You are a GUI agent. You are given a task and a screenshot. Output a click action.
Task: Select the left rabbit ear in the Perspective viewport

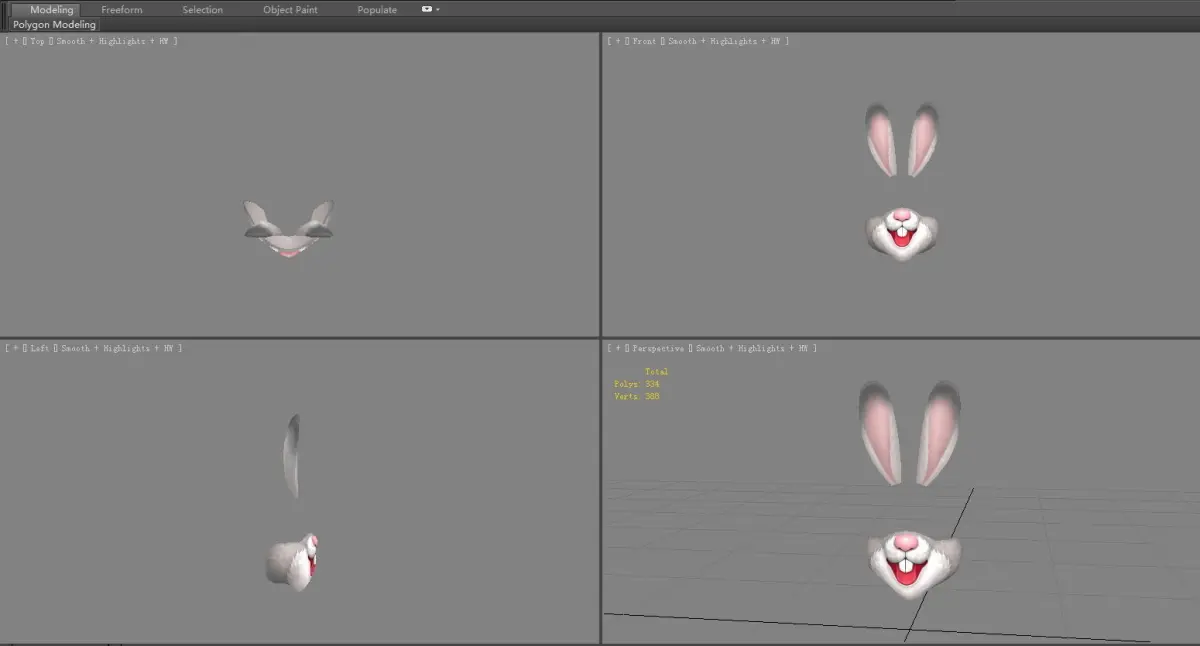(881, 432)
